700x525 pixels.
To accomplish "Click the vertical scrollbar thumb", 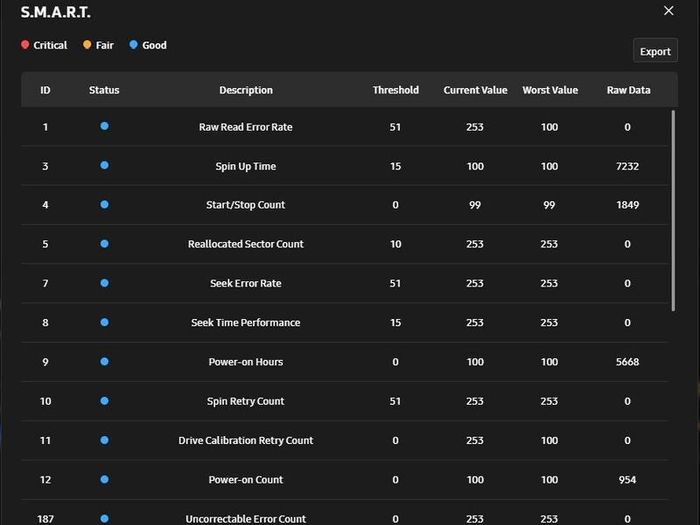I will click(673, 211).
